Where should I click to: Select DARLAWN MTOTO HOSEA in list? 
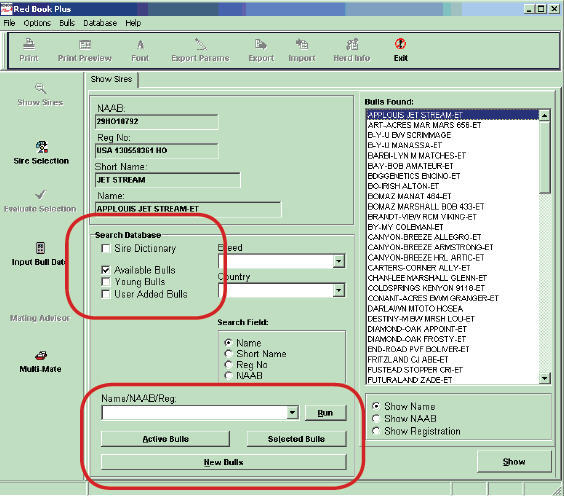[x=452, y=308]
